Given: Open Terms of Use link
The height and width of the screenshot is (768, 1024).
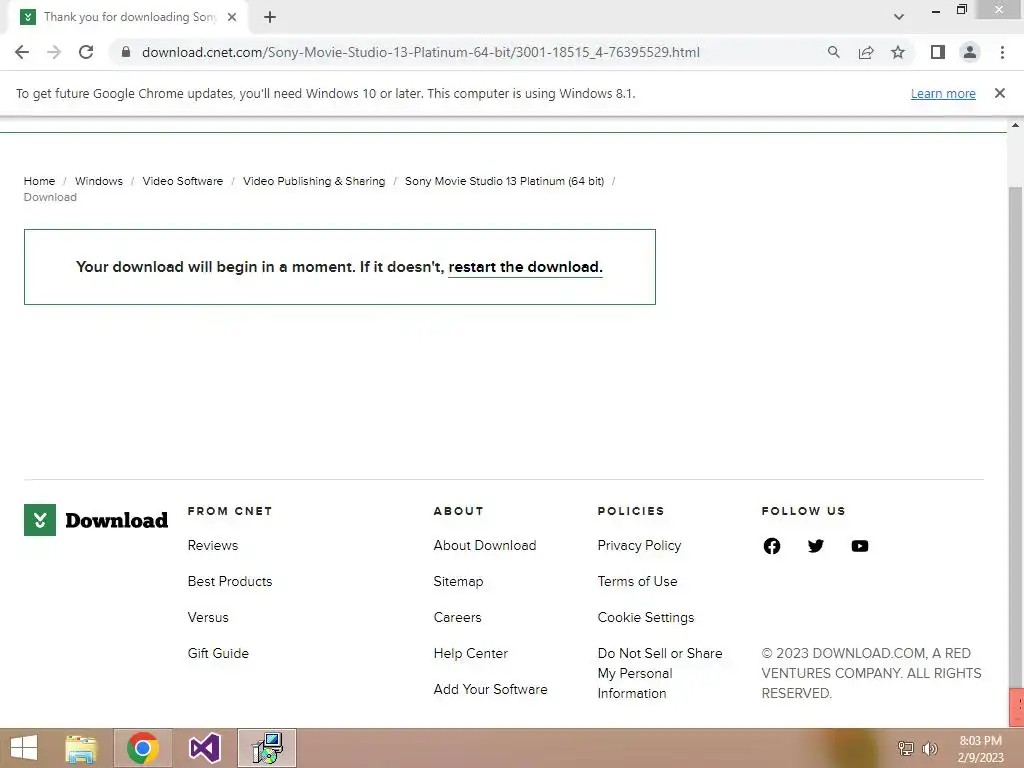Looking at the screenshot, I should point(637,581).
